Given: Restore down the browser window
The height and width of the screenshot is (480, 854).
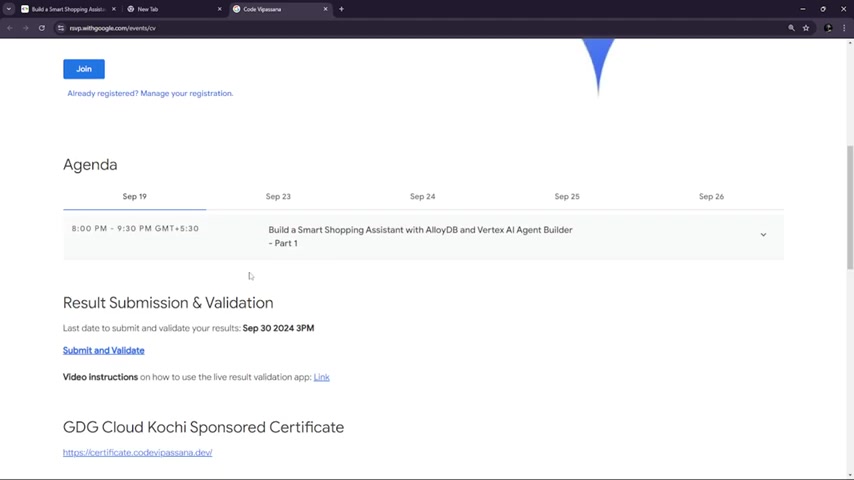Looking at the screenshot, I should coord(823,9).
